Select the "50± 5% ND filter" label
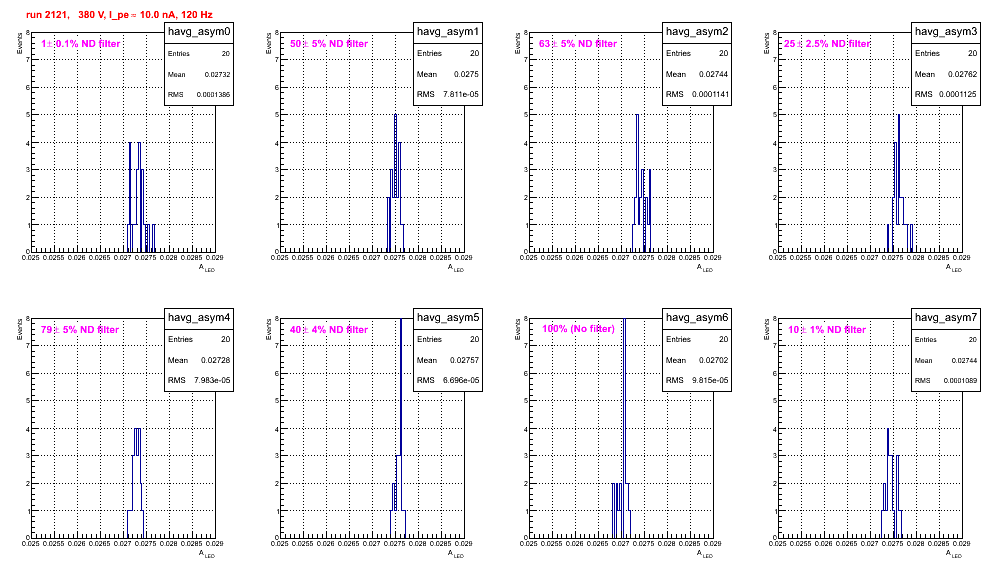 (x=329, y=44)
